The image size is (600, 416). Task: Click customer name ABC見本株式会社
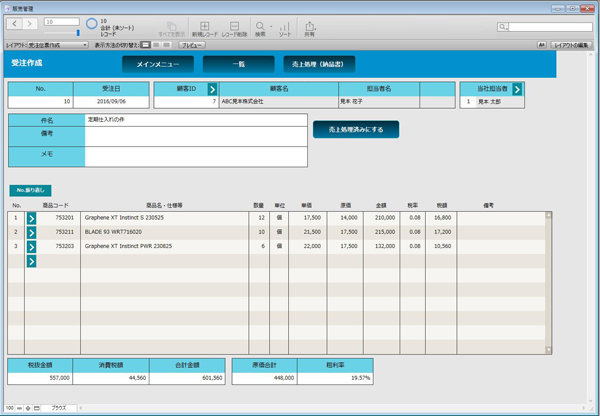pos(242,101)
